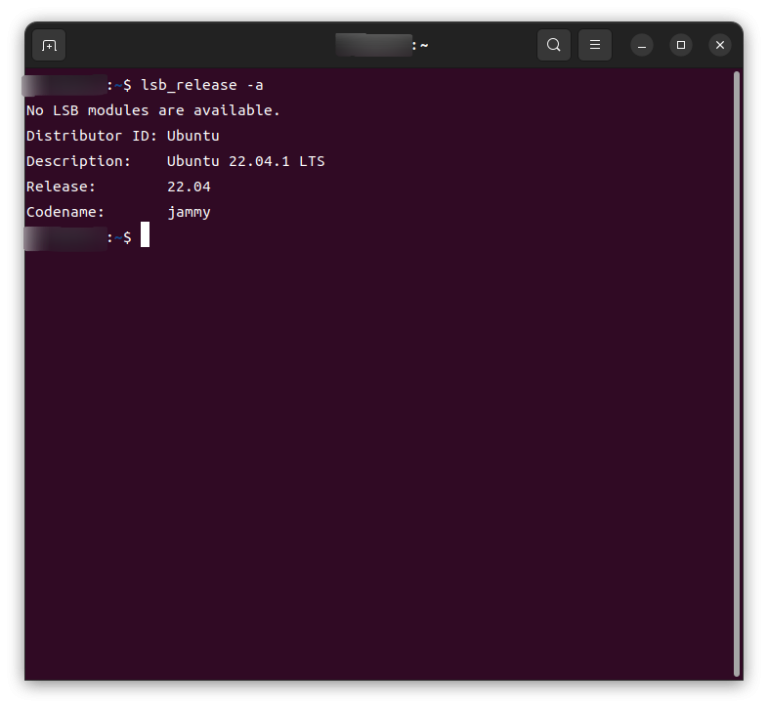Image resolution: width=768 pixels, height=708 pixels.
Task: Click the 'Release:' label
Action: pos(61,186)
